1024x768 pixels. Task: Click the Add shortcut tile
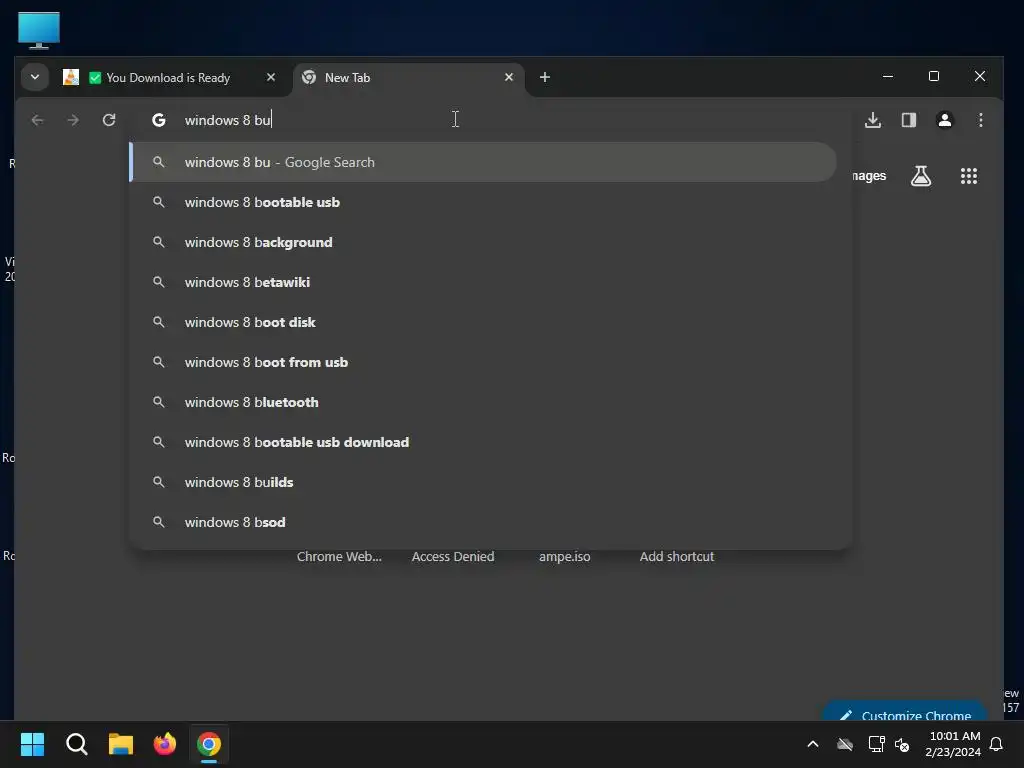click(x=677, y=556)
